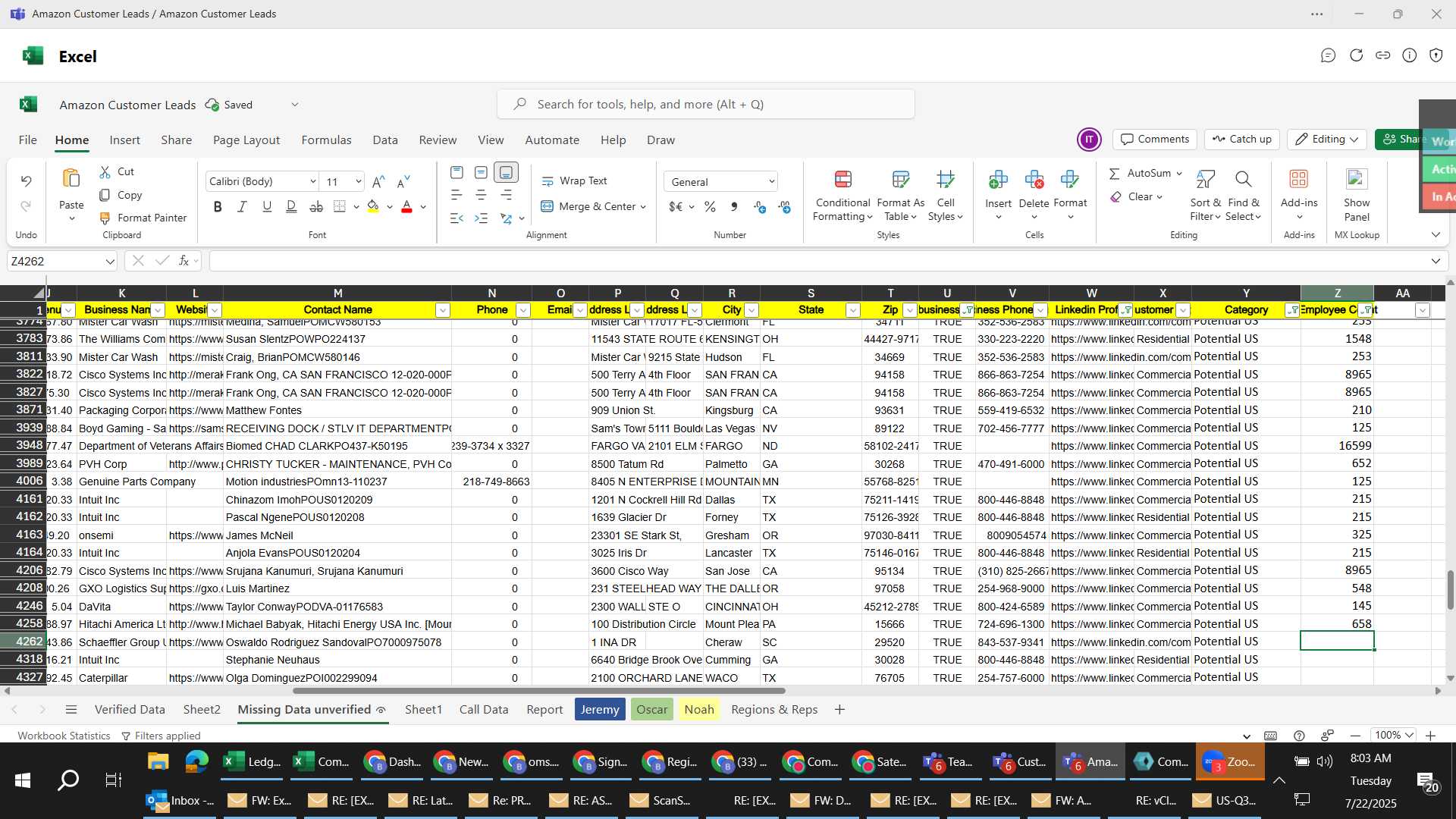1456x819 pixels.
Task: Click into the formula bar input
Action: (x=819, y=262)
